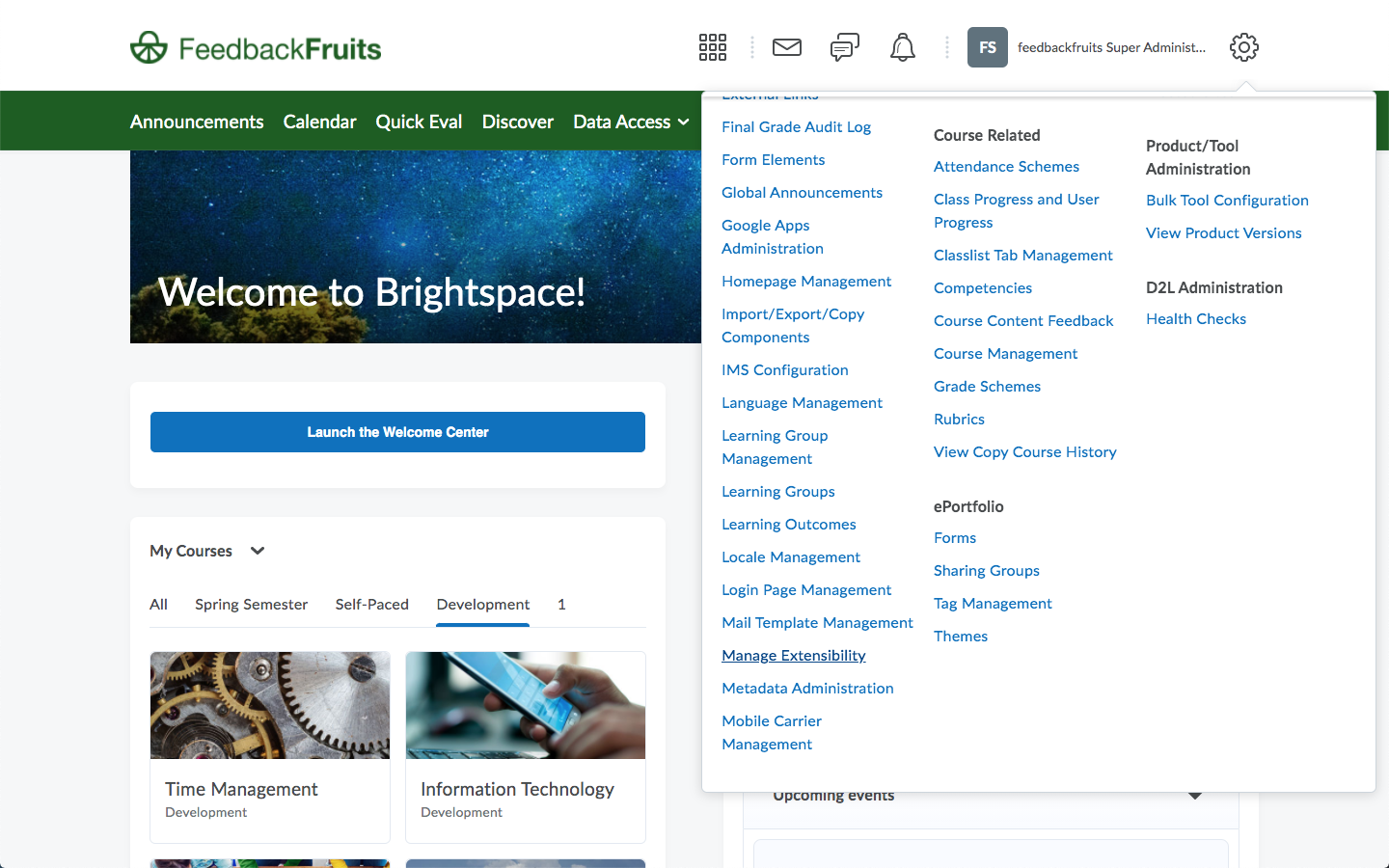Image resolution: width=1389 pixels, height=868 pixels.
Task: Open IMS Configuration link
Action: pos(785,369)
